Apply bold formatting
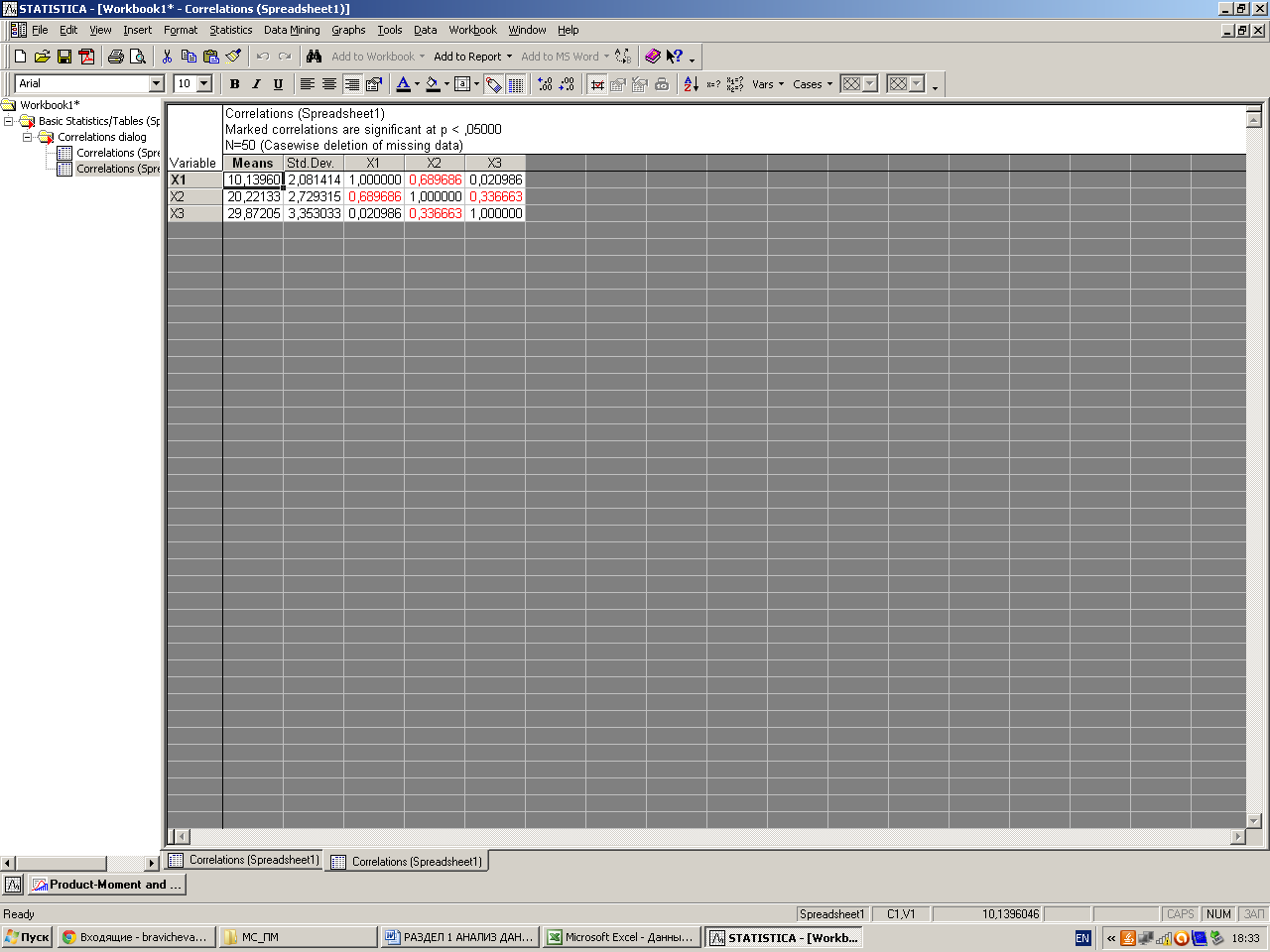Image resolution: width=1270 pixels, height=952 pixels. (x=235, y=84)
